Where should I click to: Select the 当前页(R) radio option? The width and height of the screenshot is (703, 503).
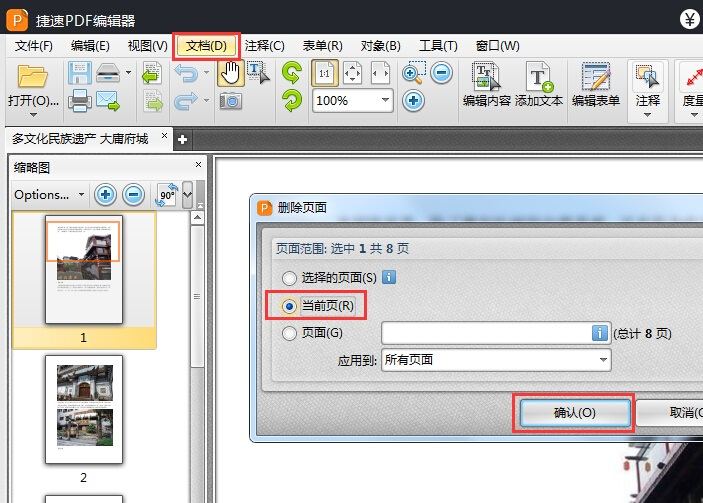pos(289,306)
